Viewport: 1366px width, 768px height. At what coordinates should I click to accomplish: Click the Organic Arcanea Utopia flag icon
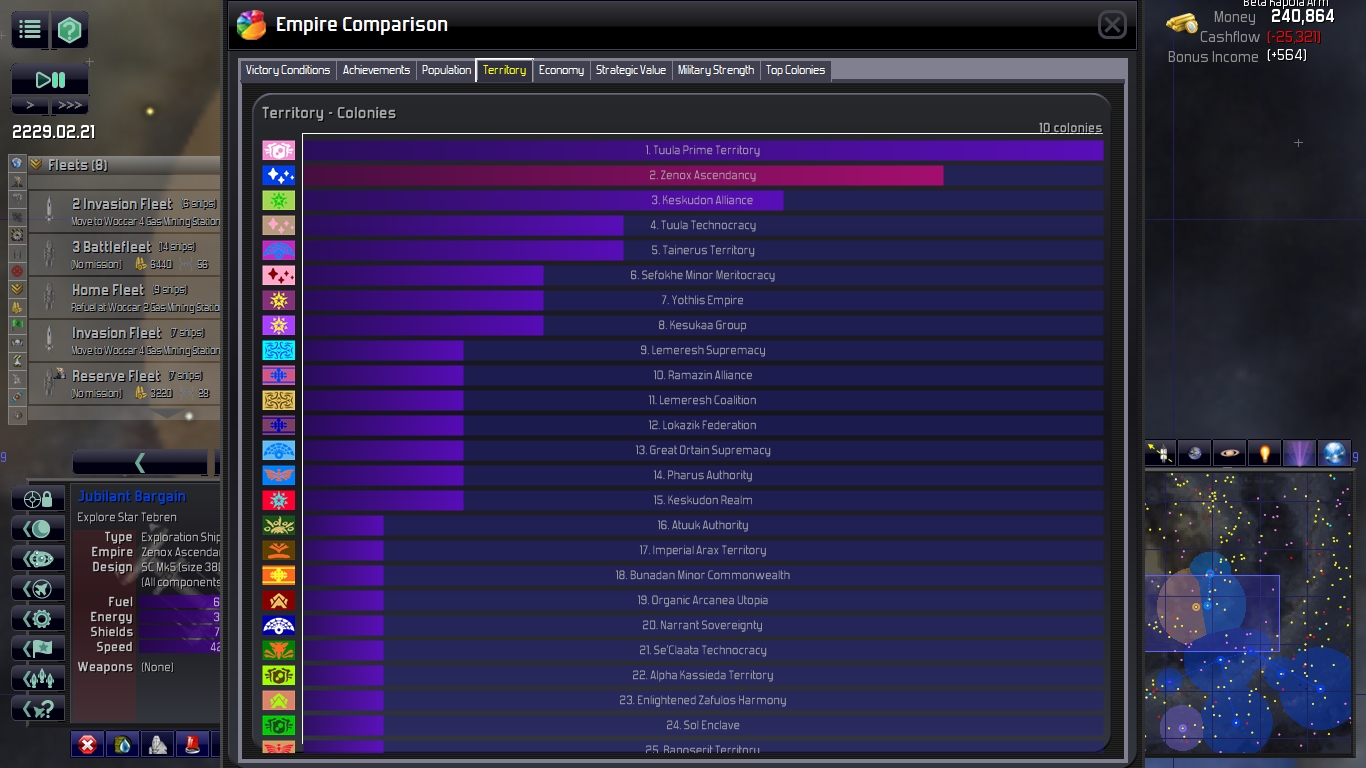click(x=279, y=600)
